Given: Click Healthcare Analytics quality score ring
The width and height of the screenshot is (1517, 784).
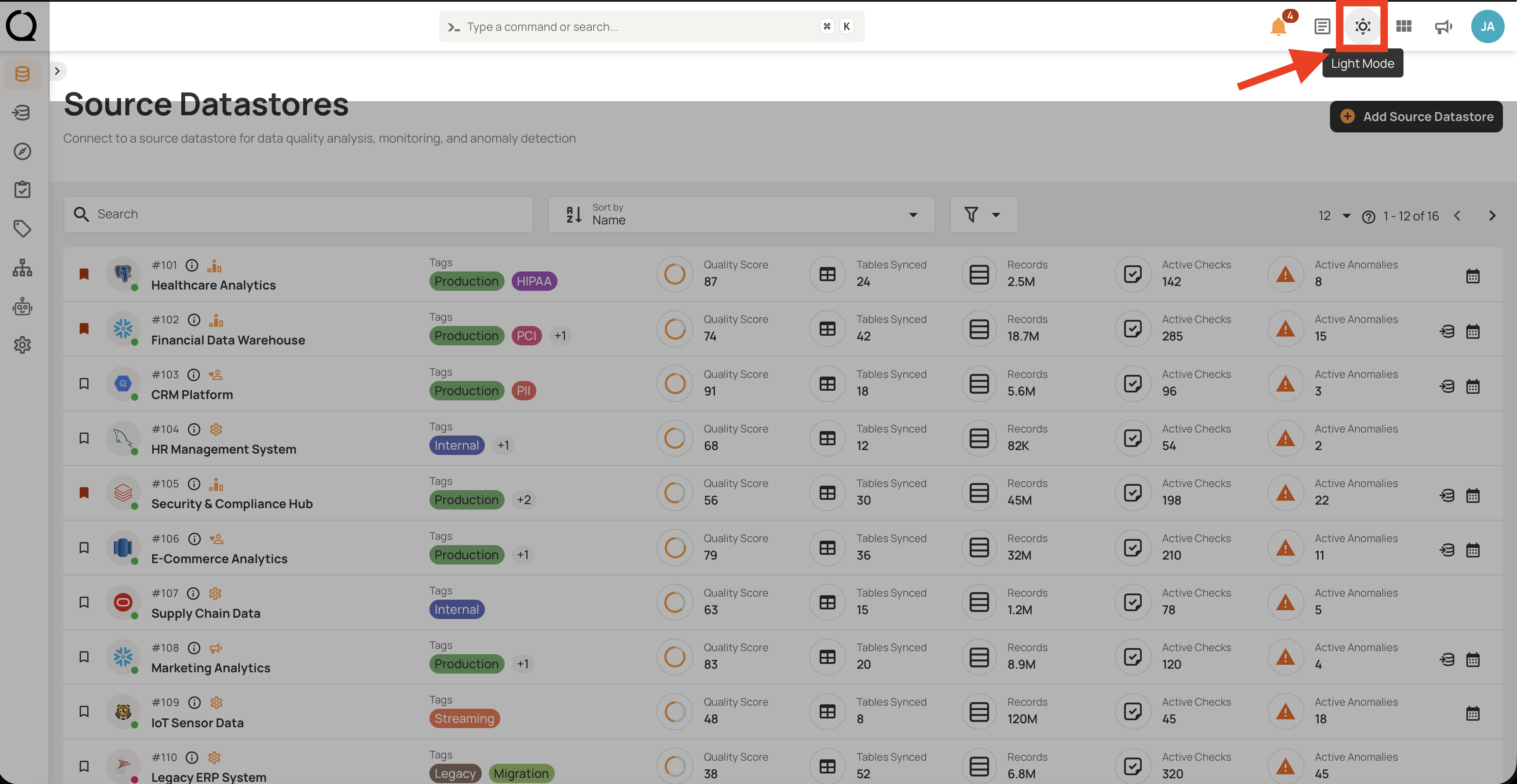Looking at the screenshot, I should 674,274.
